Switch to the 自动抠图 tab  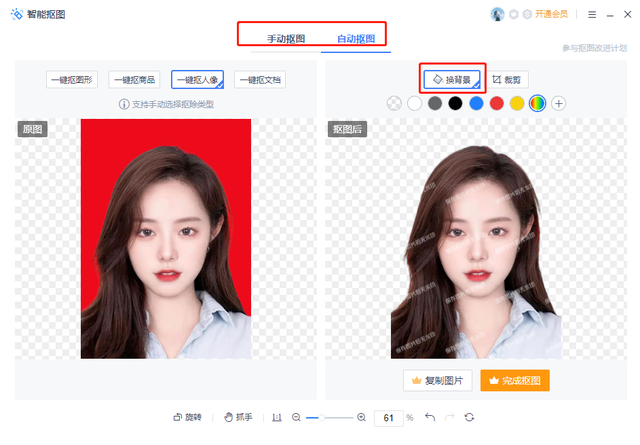click(x=356, y=39)
